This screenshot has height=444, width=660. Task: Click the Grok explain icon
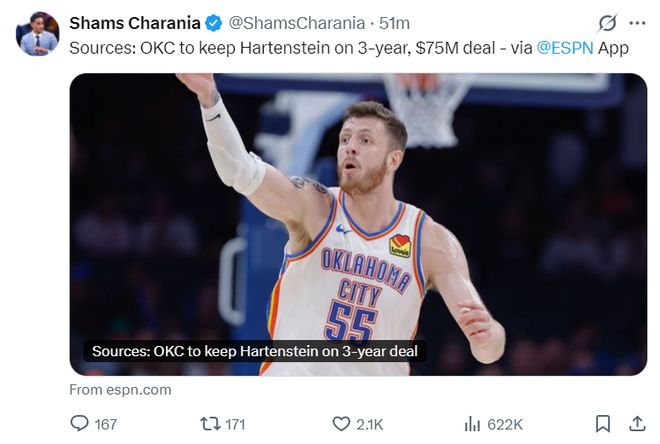click(x=607, y=23)
